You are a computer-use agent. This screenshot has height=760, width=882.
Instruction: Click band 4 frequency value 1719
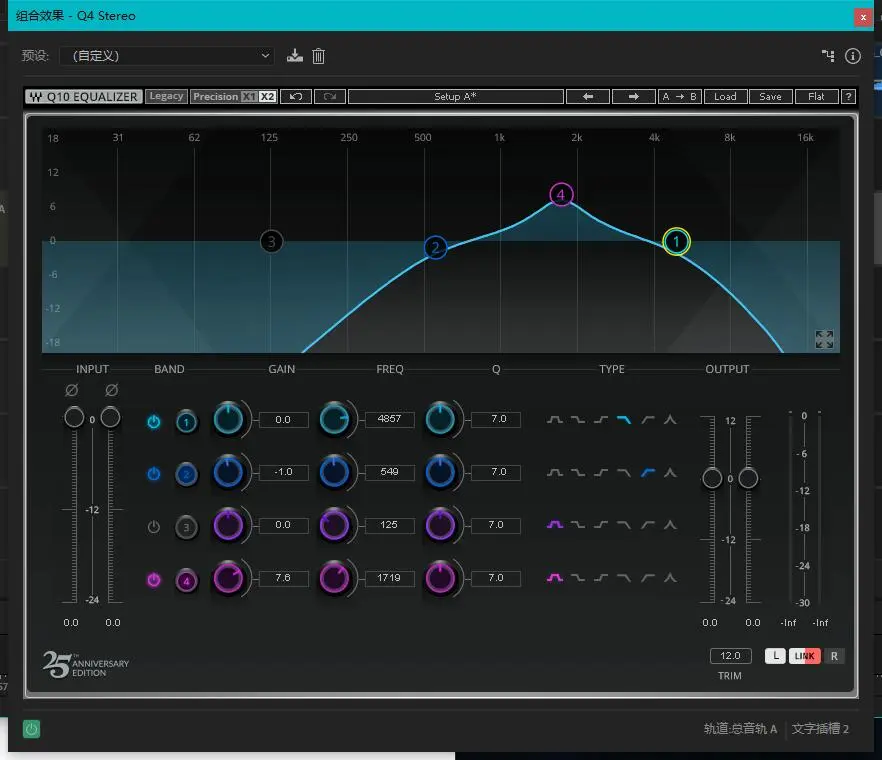[389, 578]
